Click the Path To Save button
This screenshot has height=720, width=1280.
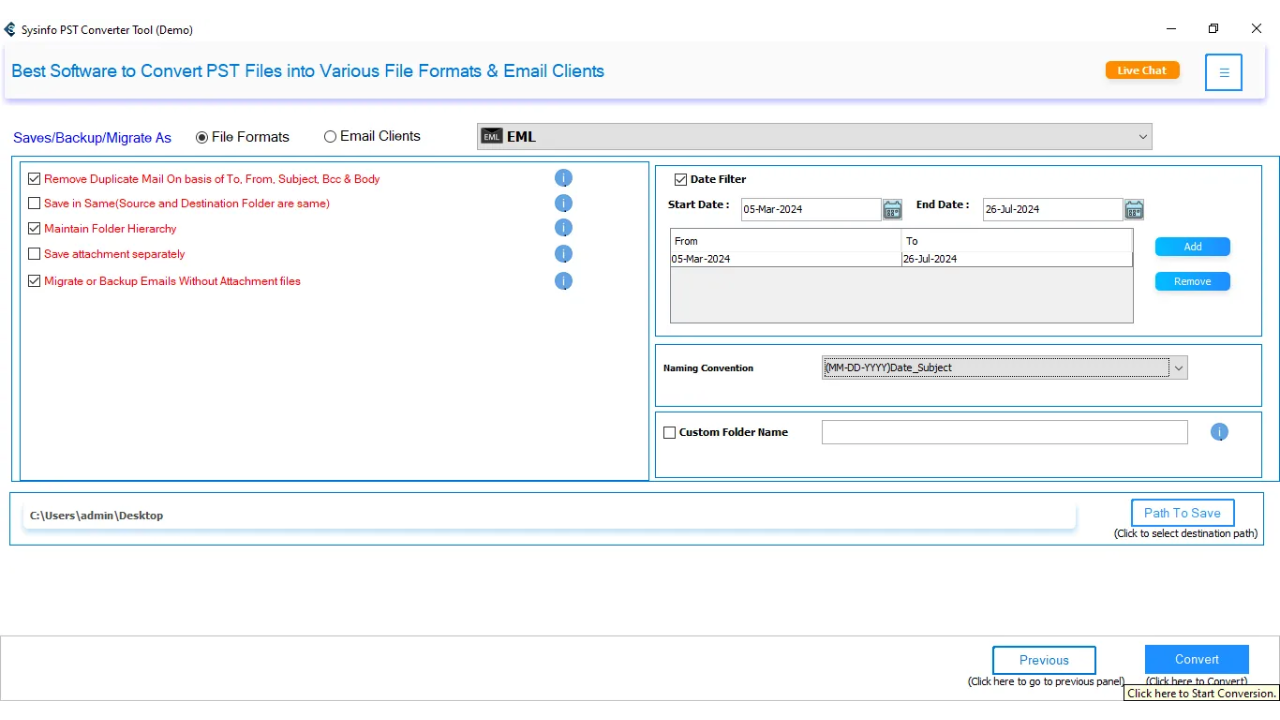click(x=1182, y=513)
